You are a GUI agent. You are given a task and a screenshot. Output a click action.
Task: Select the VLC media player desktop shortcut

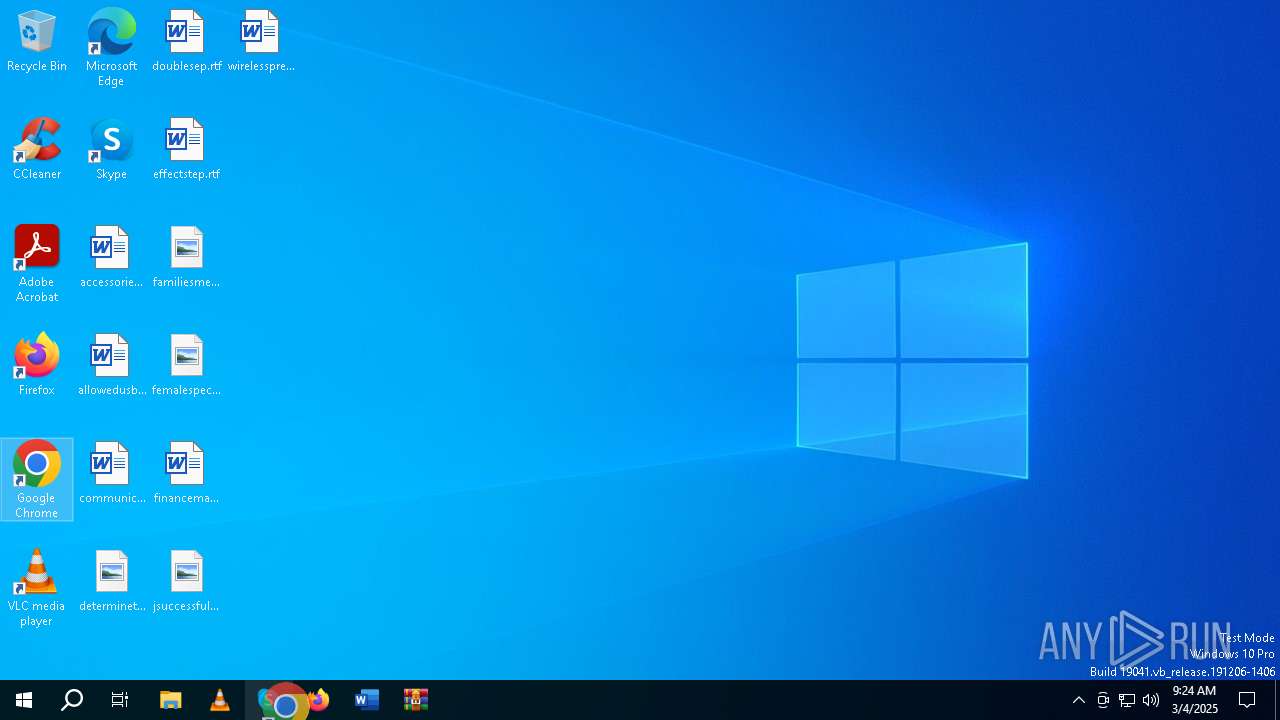click(37, 588)
